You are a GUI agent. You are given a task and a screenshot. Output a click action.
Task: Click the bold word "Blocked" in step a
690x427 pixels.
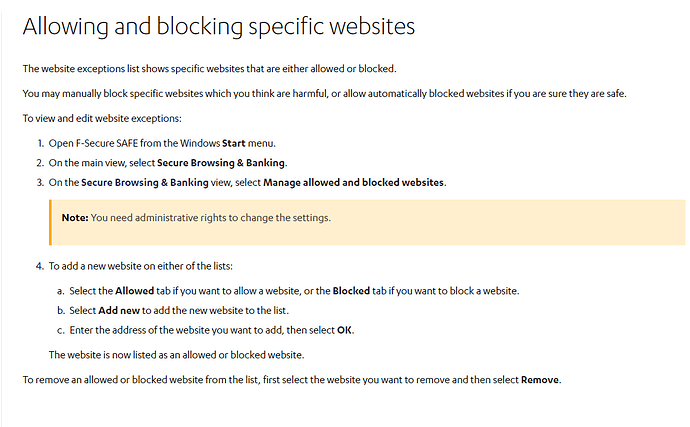(x=352, y=291)
